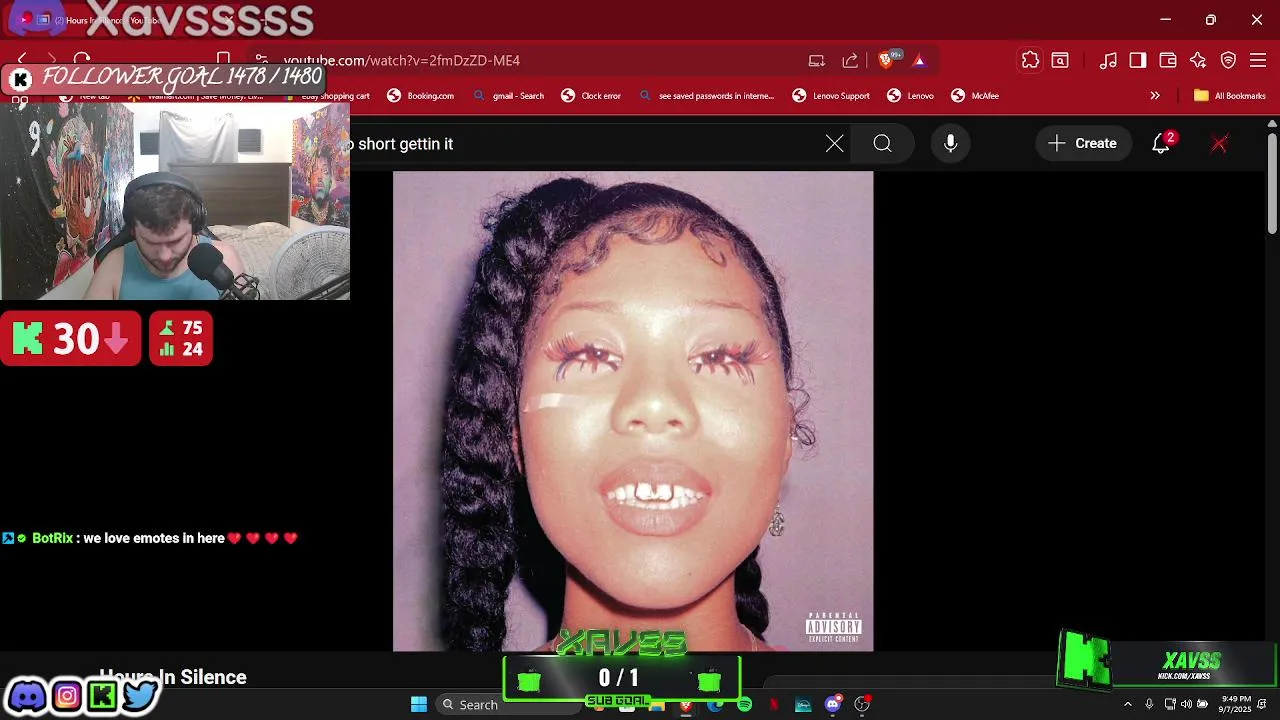Switch to Brave in the taskbar
The width and height of the screenshot is (1280, 720).
pos(686,705)
